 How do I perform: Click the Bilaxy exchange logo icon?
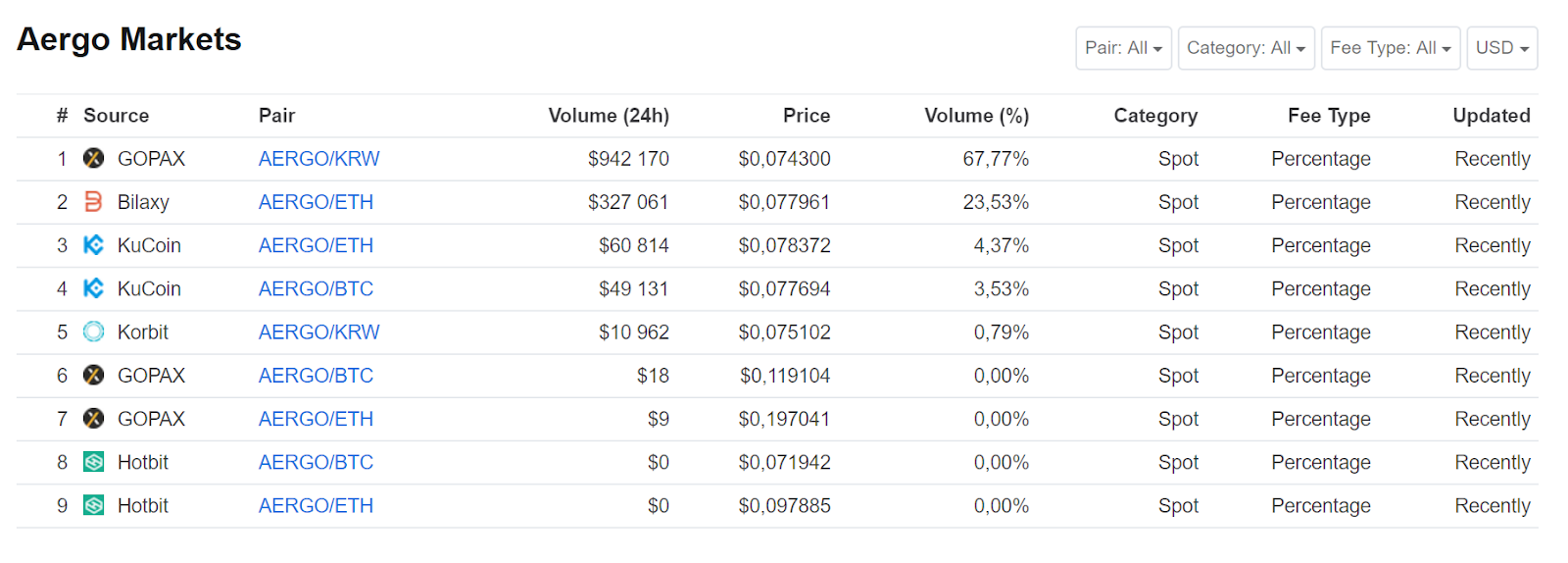[93, 202]
